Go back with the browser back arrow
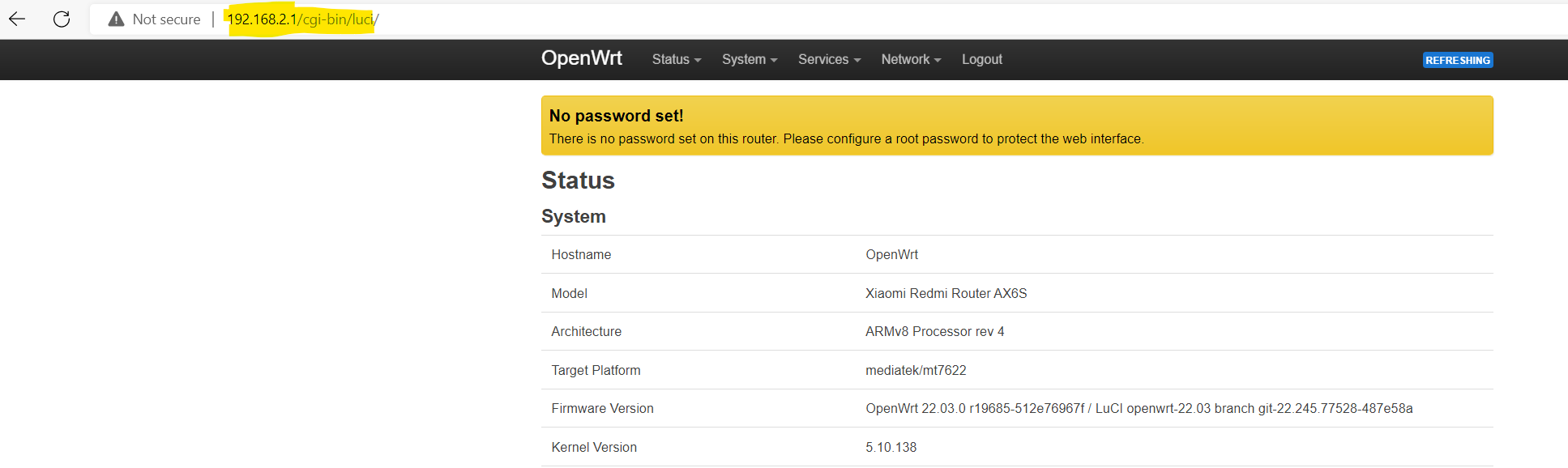Image resolution: width=1568 pixels, height=468 pixels. click(x=17, y=19)
